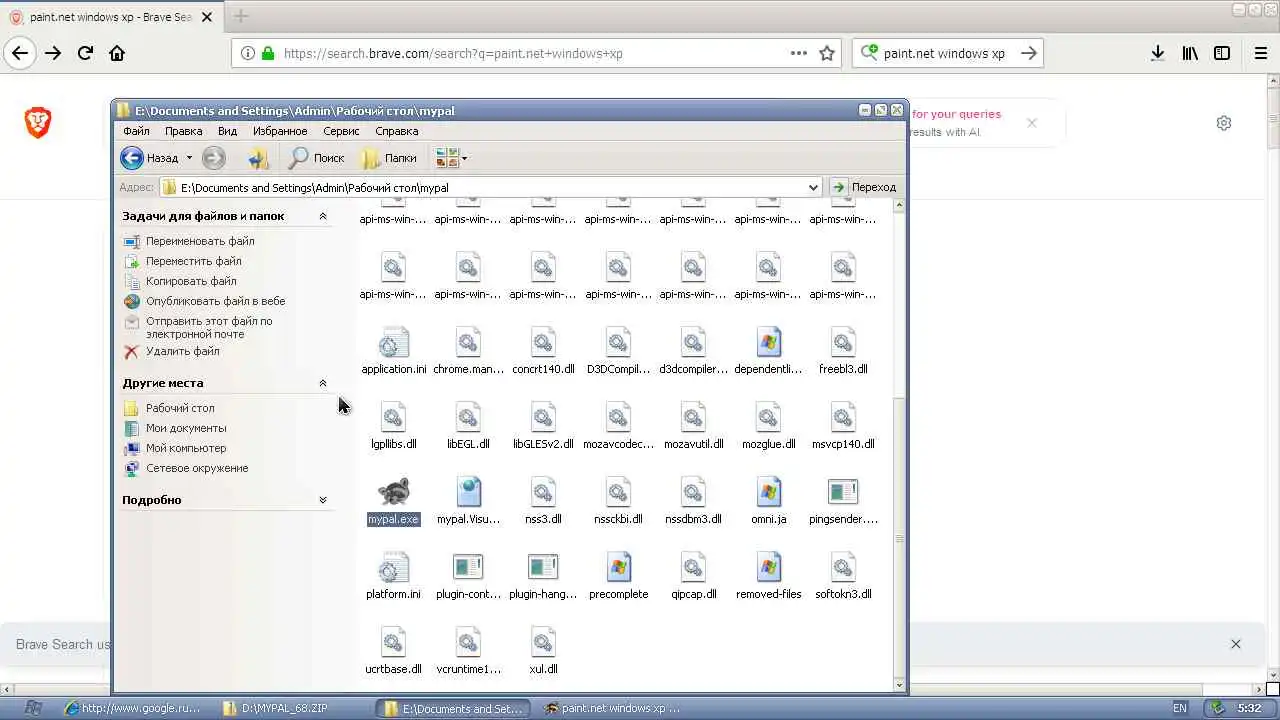Select the ucrtbase.dll file icon

click(393, 642)
